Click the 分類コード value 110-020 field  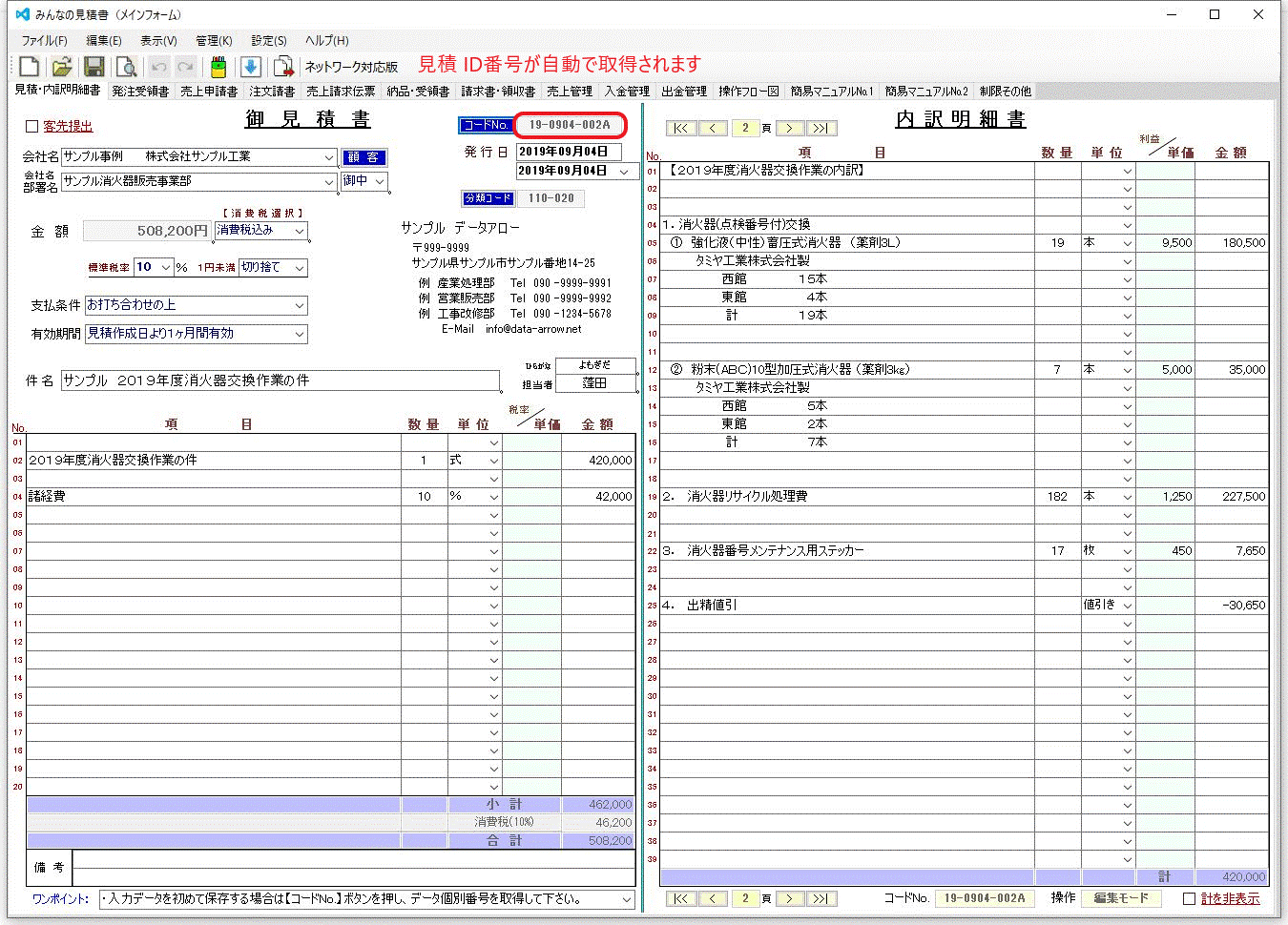pyautogui.click(x=551, y=198)
